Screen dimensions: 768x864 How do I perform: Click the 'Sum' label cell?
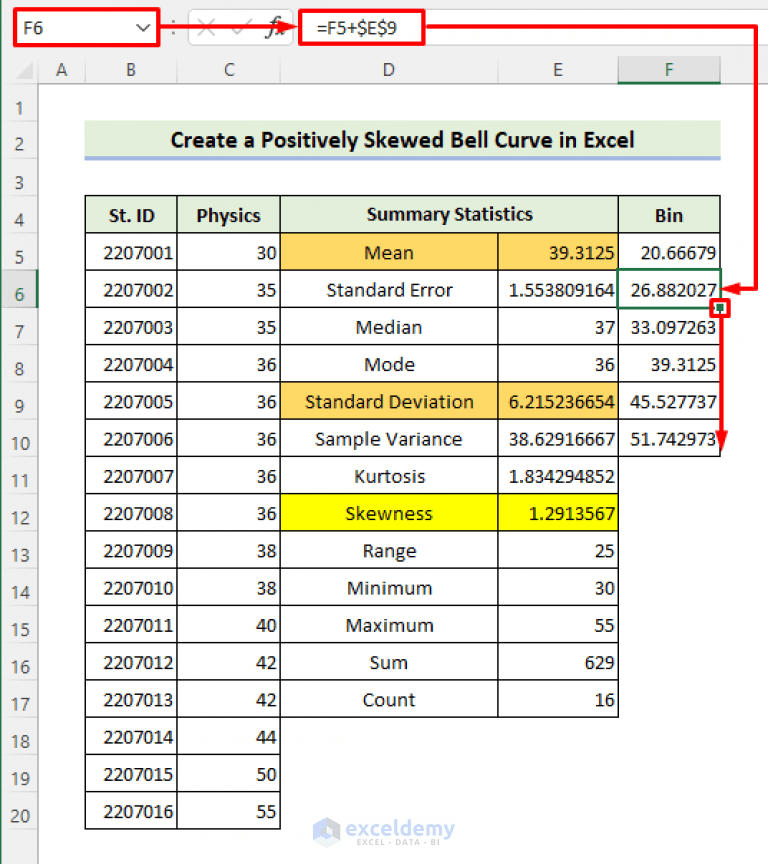[389, 661]
